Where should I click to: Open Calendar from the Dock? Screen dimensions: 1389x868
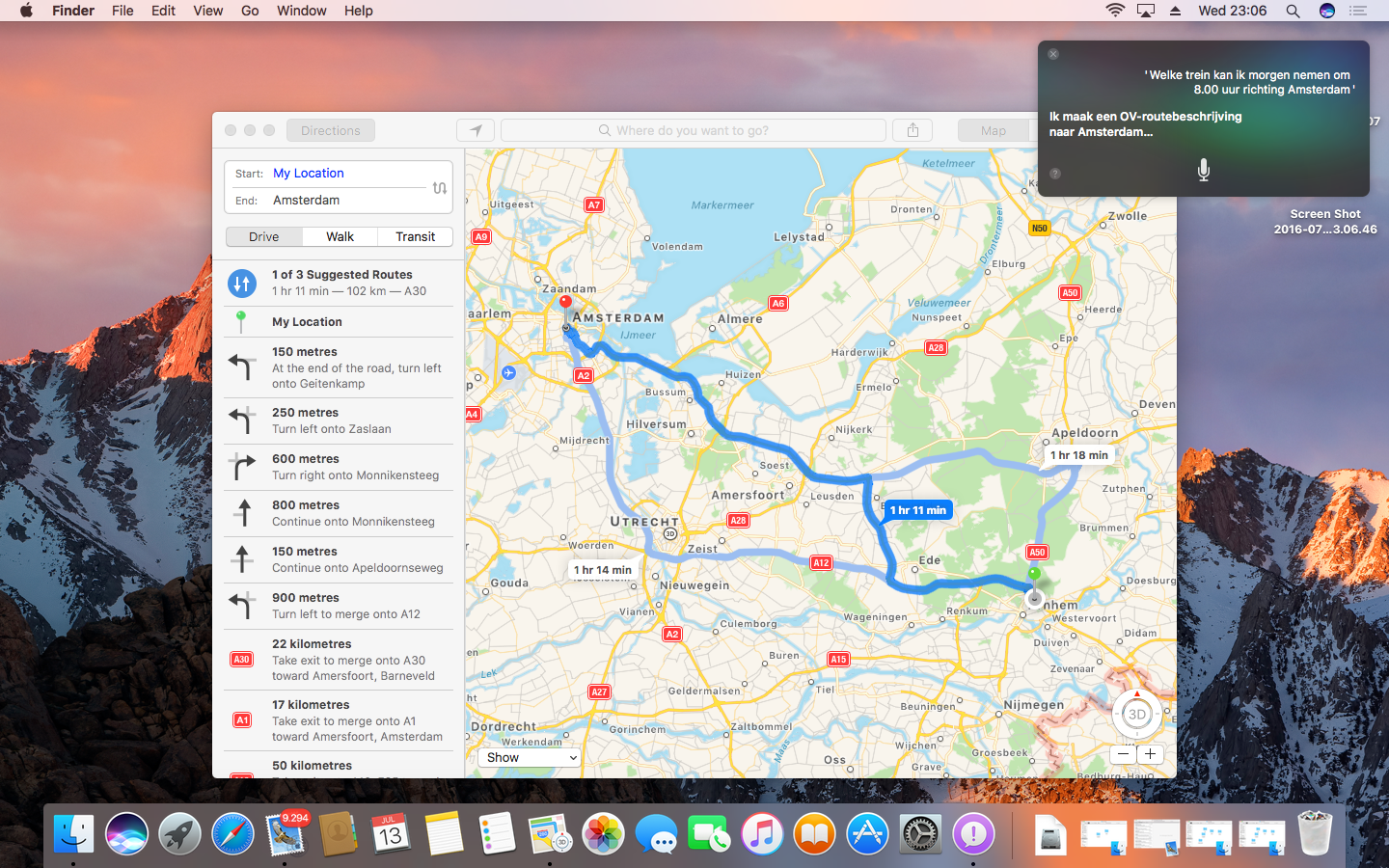tap(391, 834)
